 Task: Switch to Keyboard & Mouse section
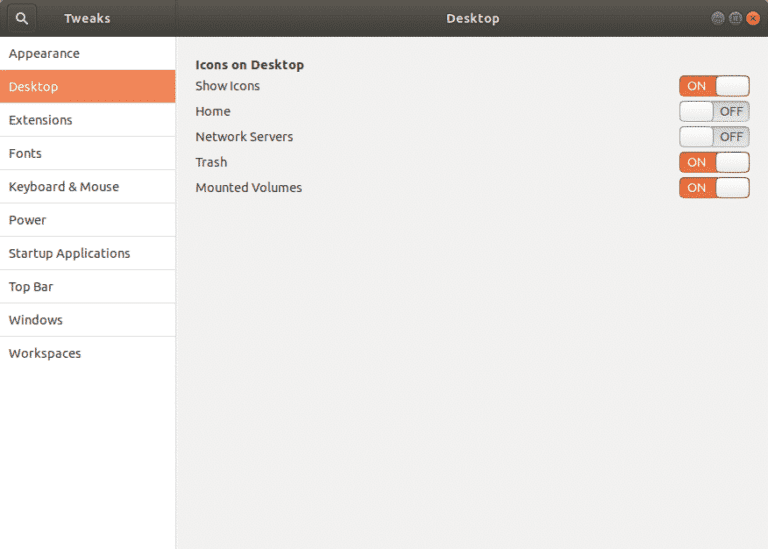pos(88,187)
